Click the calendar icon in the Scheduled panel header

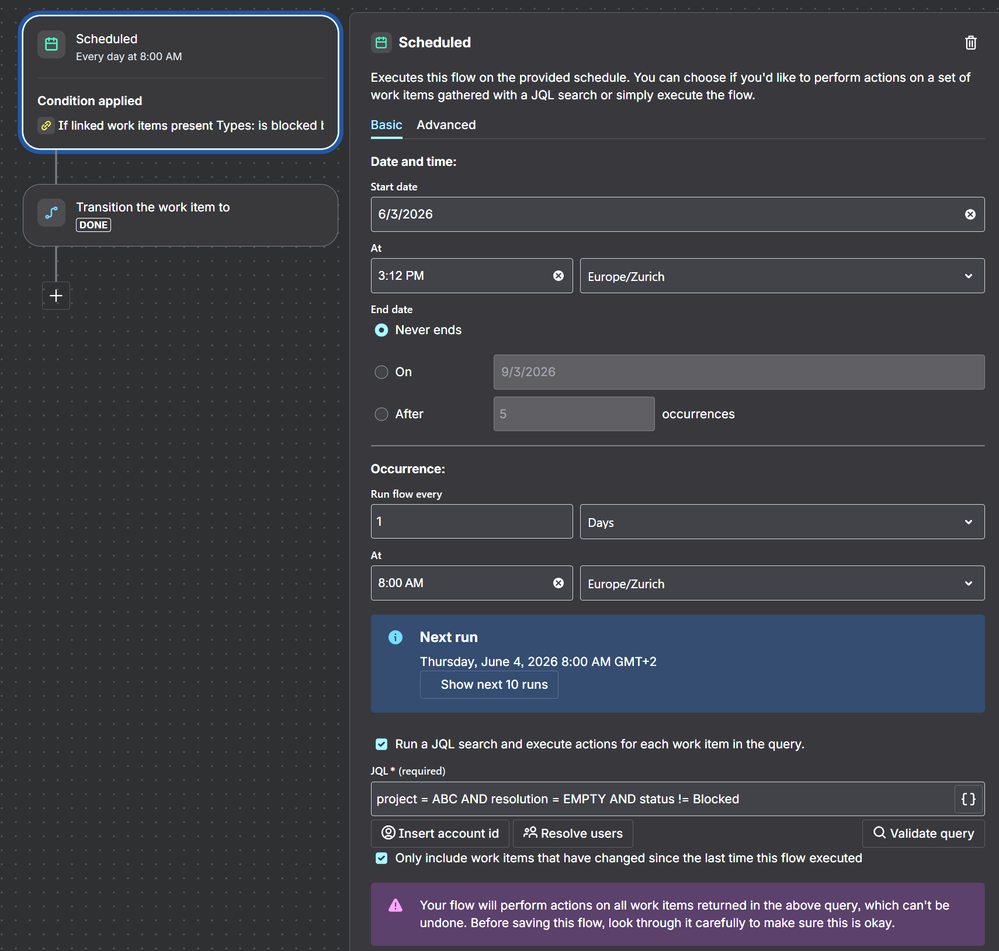(x=381, y=43)
